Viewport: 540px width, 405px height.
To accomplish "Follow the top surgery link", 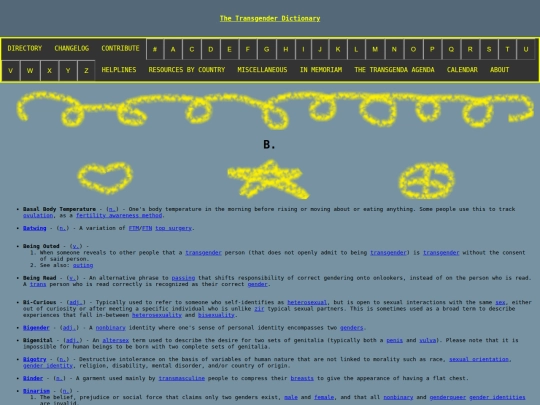I will tap(173, 228).
